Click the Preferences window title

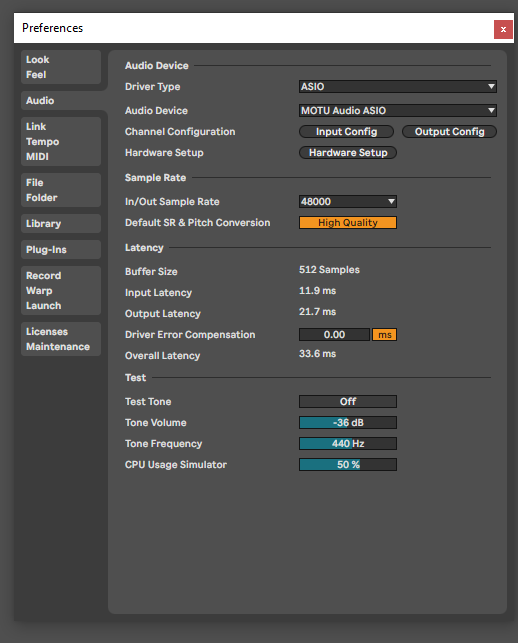(x=52, y=28)
